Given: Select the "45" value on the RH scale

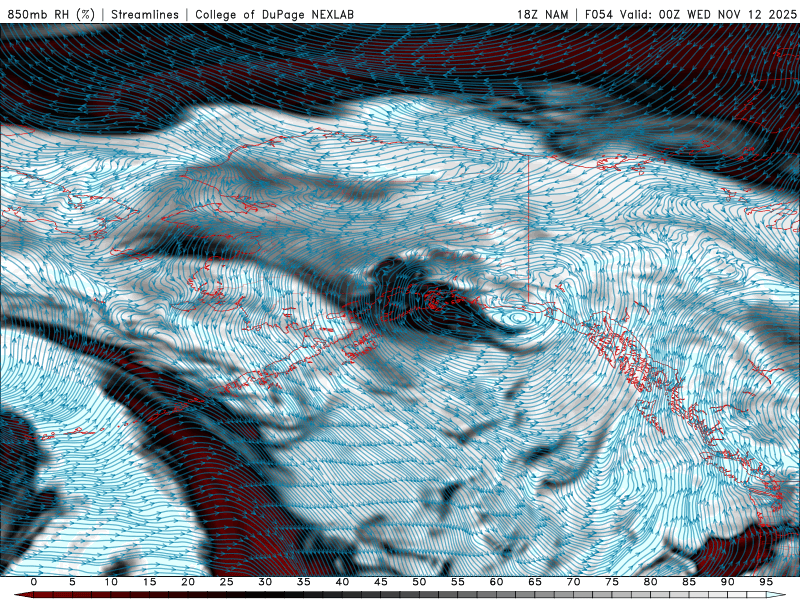Looking at the screenshot, I should tap(381, 582).
